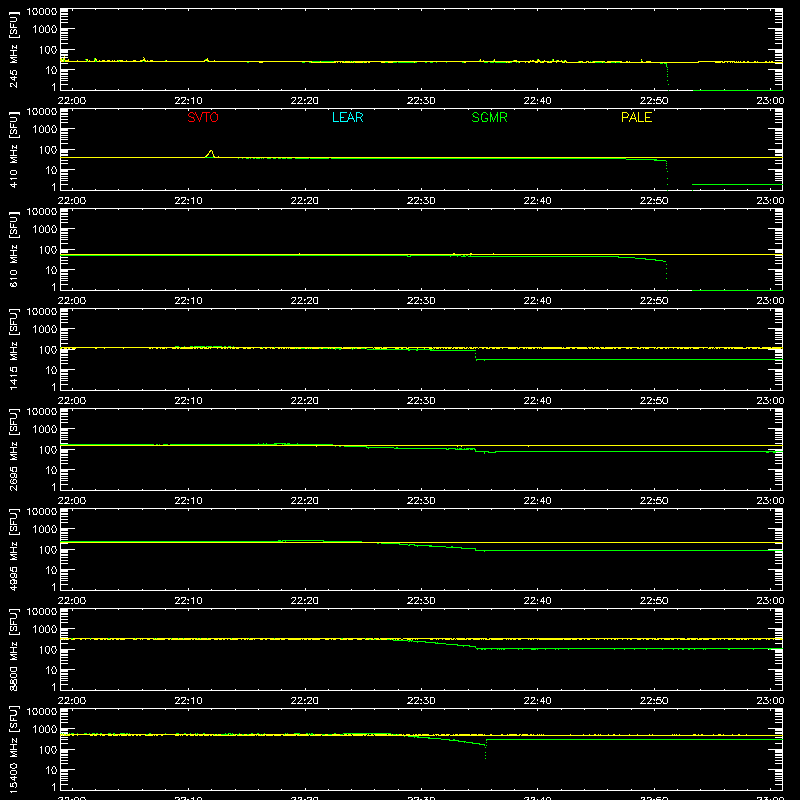This screenshot has width=800, height=800.
Task: Click 22:50 tick label under 1415 MHz plot
Action: point(654,401)
